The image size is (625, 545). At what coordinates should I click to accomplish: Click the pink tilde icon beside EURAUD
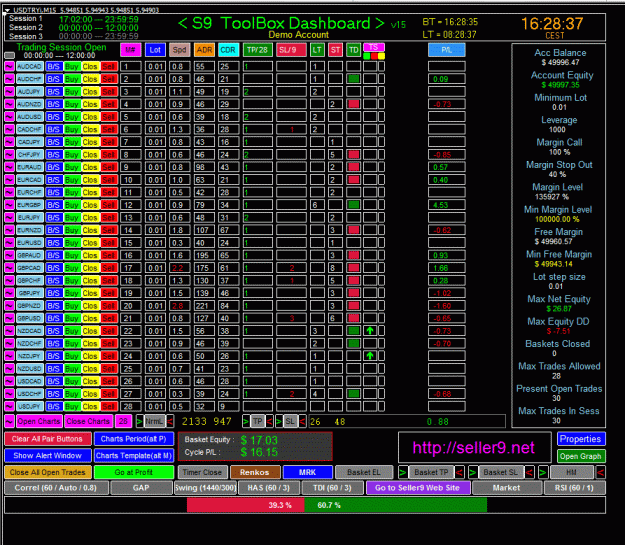tap(9, 167)
